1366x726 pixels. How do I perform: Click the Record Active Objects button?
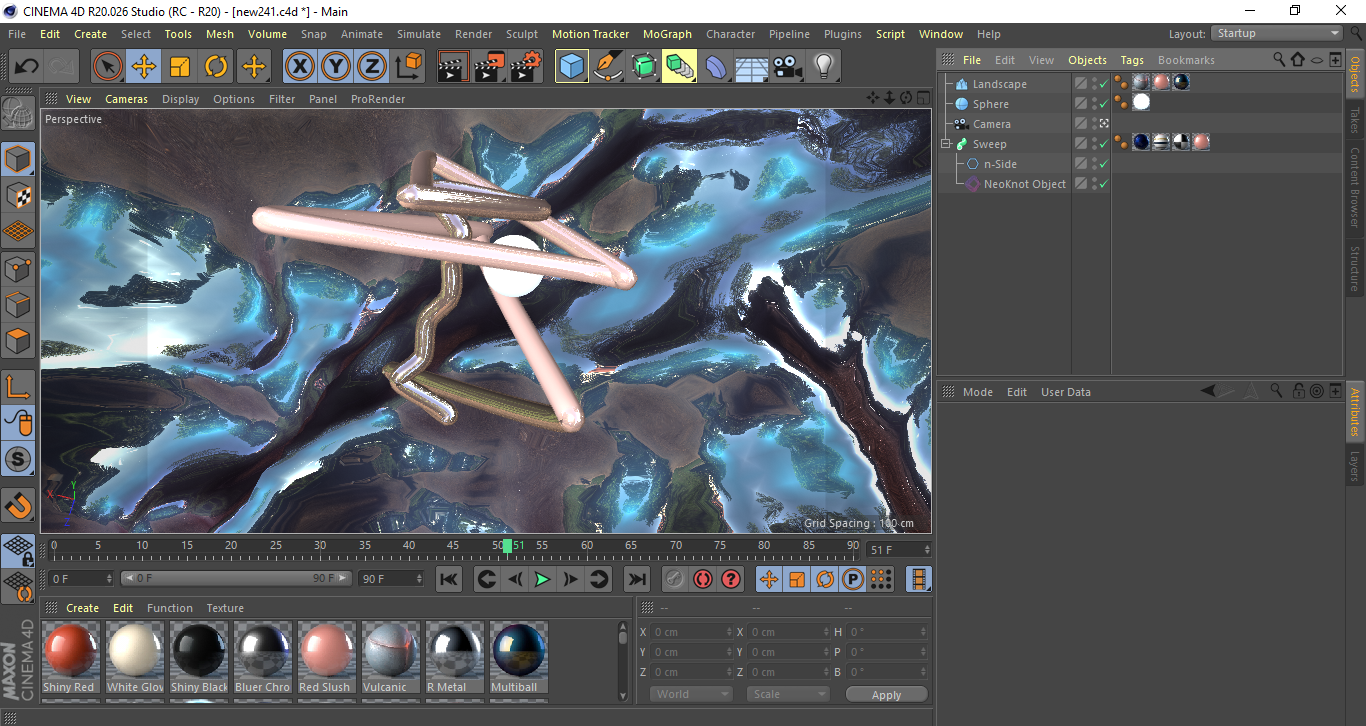(x=675, y=579)
